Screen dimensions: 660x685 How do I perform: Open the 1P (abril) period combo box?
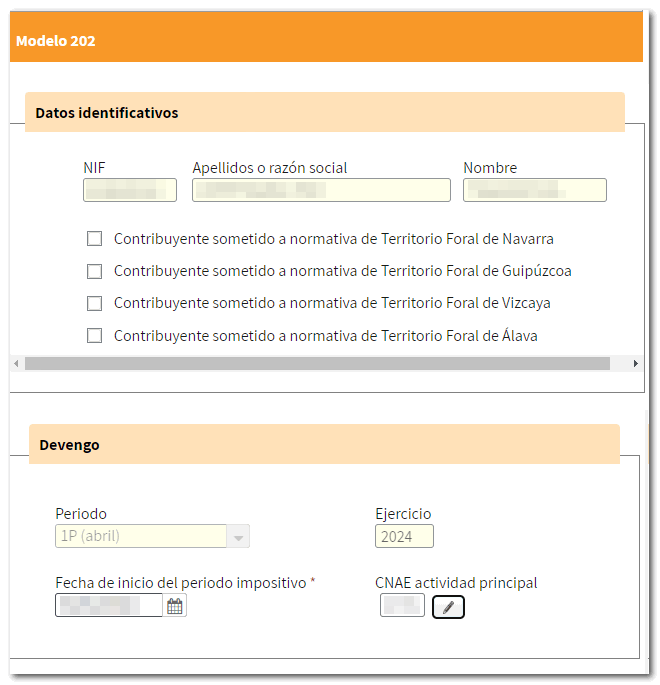[x=152, y=536]
